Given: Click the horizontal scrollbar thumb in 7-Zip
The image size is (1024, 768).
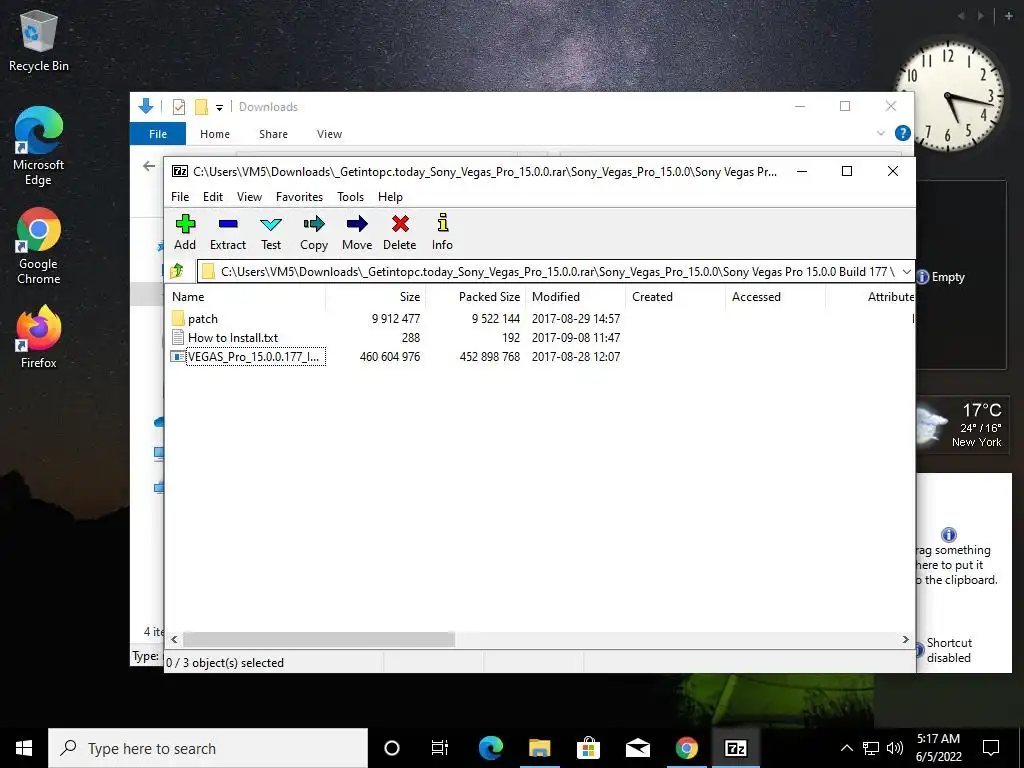Looking at the screenshot, I should tap(319, 639).
